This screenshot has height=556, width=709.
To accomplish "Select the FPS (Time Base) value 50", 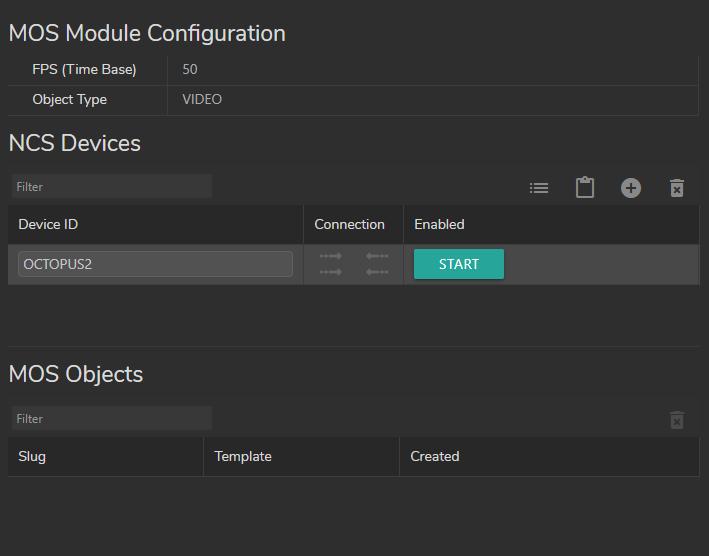I will [x=190, y=70].
